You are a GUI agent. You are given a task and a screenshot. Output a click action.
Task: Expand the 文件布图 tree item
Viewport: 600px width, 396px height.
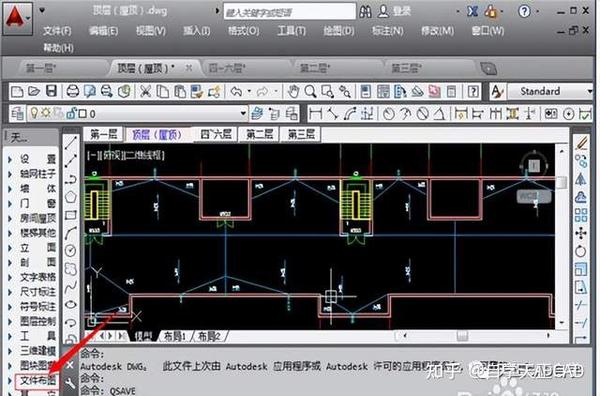[x=37, y=380]
